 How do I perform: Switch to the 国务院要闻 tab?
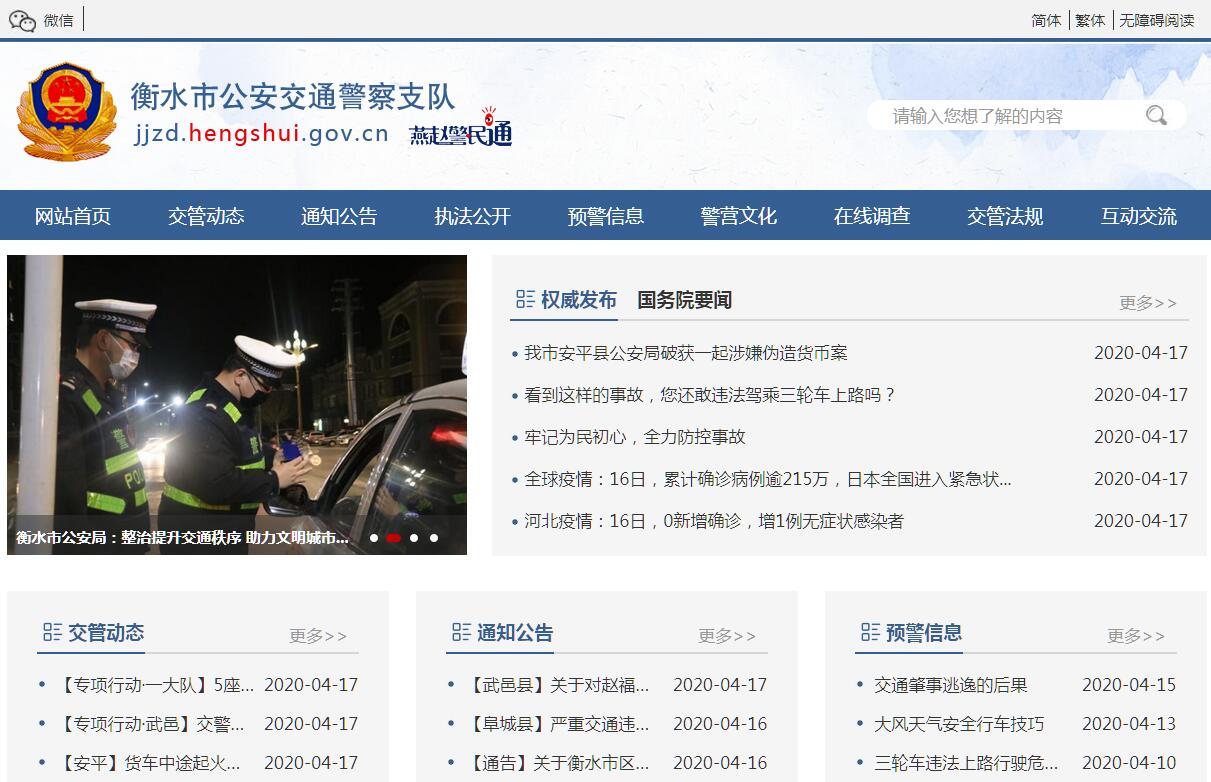click(684, 300)
